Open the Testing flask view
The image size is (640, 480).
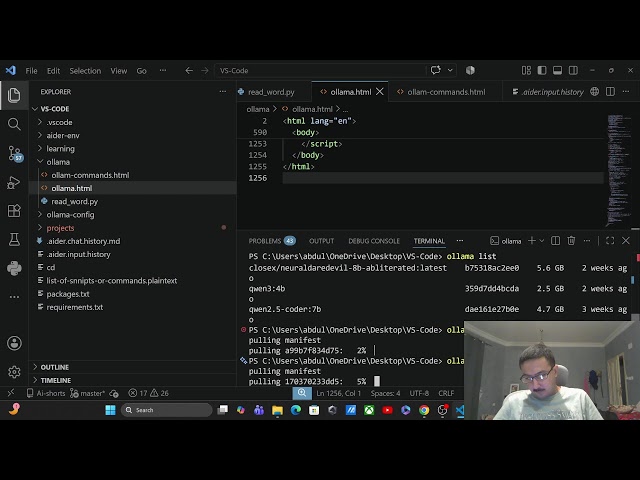click(14, 239)
